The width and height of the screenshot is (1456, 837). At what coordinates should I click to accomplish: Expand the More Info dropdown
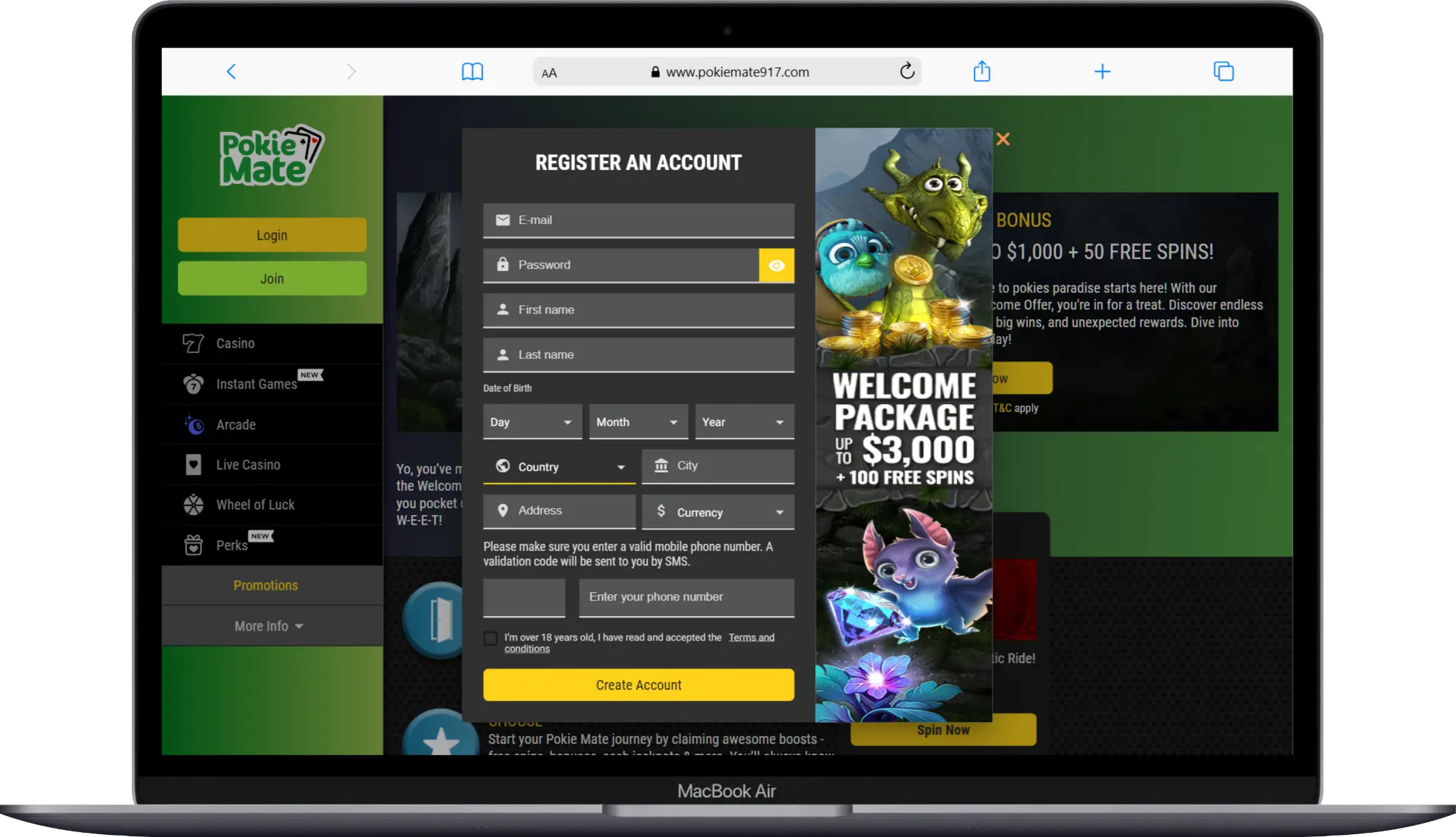pos(272,626)
